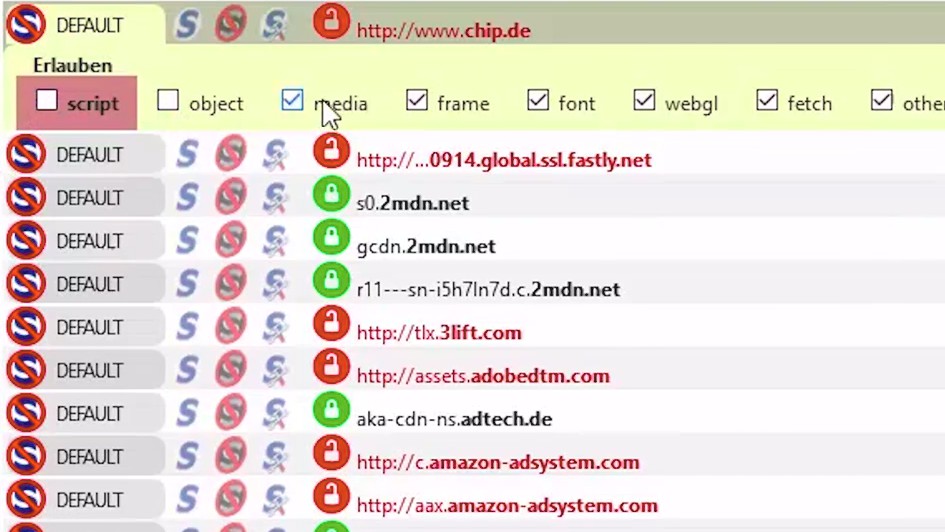Viewport: 945px width, 532px height.
Task: Set chip.de to Trusted preset
Action: pyautogui.click(x=187, y=24)
